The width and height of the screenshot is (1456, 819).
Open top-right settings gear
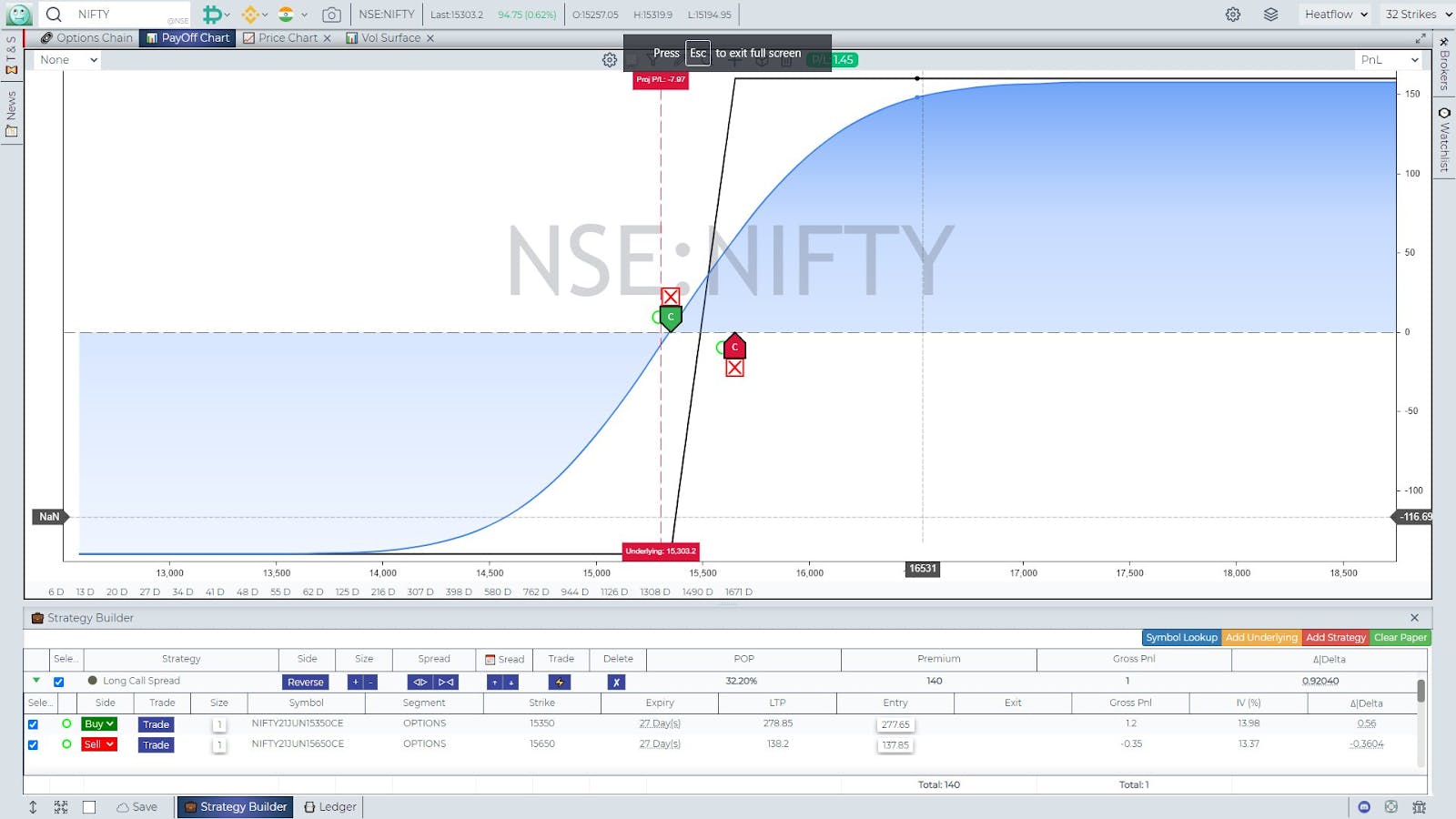(1233, 15)
